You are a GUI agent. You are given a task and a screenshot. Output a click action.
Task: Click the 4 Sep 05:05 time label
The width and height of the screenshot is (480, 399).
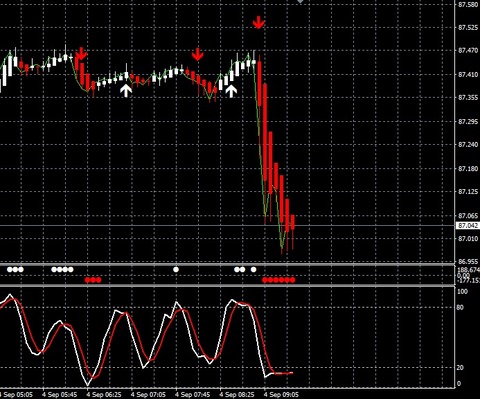(x=17, y=395)
